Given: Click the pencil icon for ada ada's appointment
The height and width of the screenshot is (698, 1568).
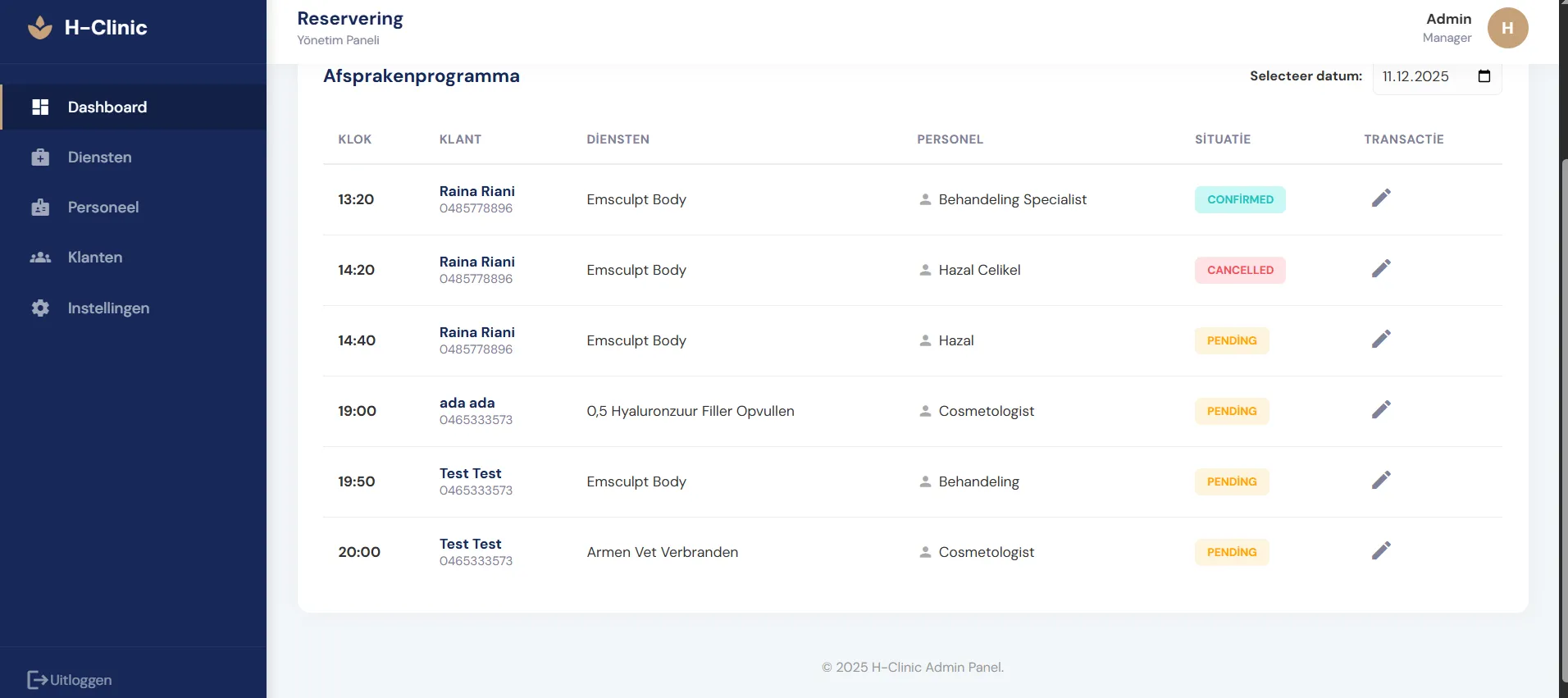Looking at the screenshot, I should [1381, 409].
